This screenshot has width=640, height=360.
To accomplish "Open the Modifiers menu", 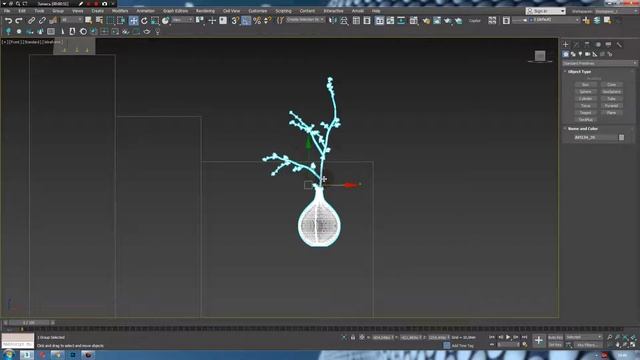I will pyautogui.click(x=120, y=11).
